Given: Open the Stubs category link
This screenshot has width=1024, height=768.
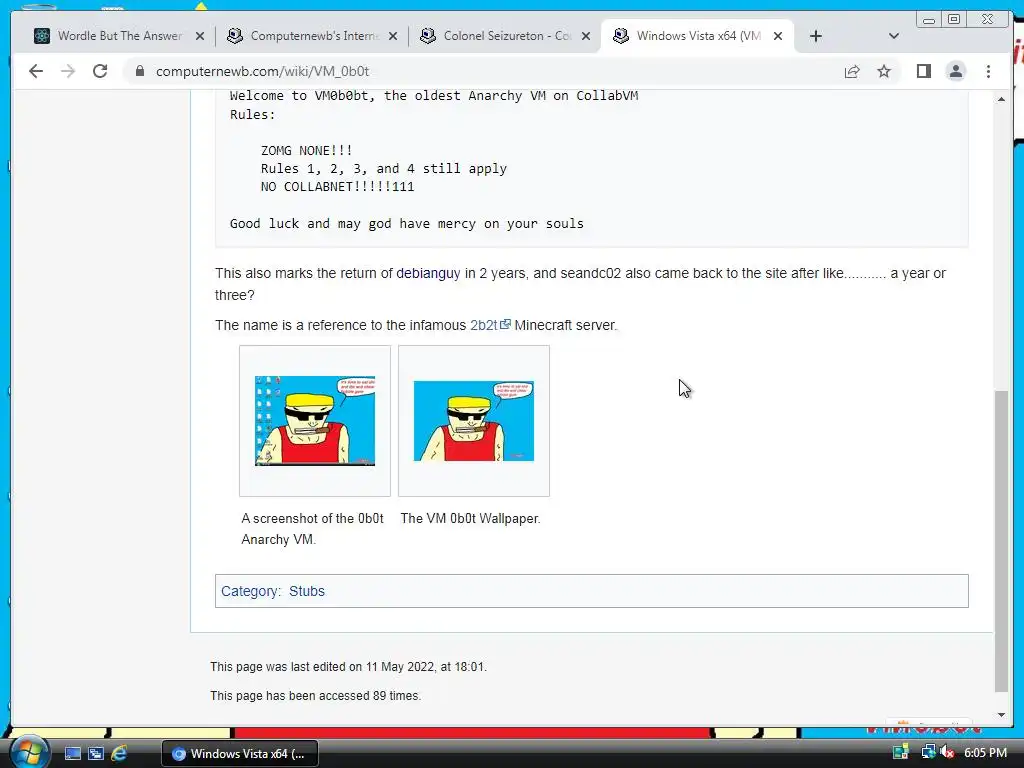Looking at the screenshot, I should tap(306, 591).
